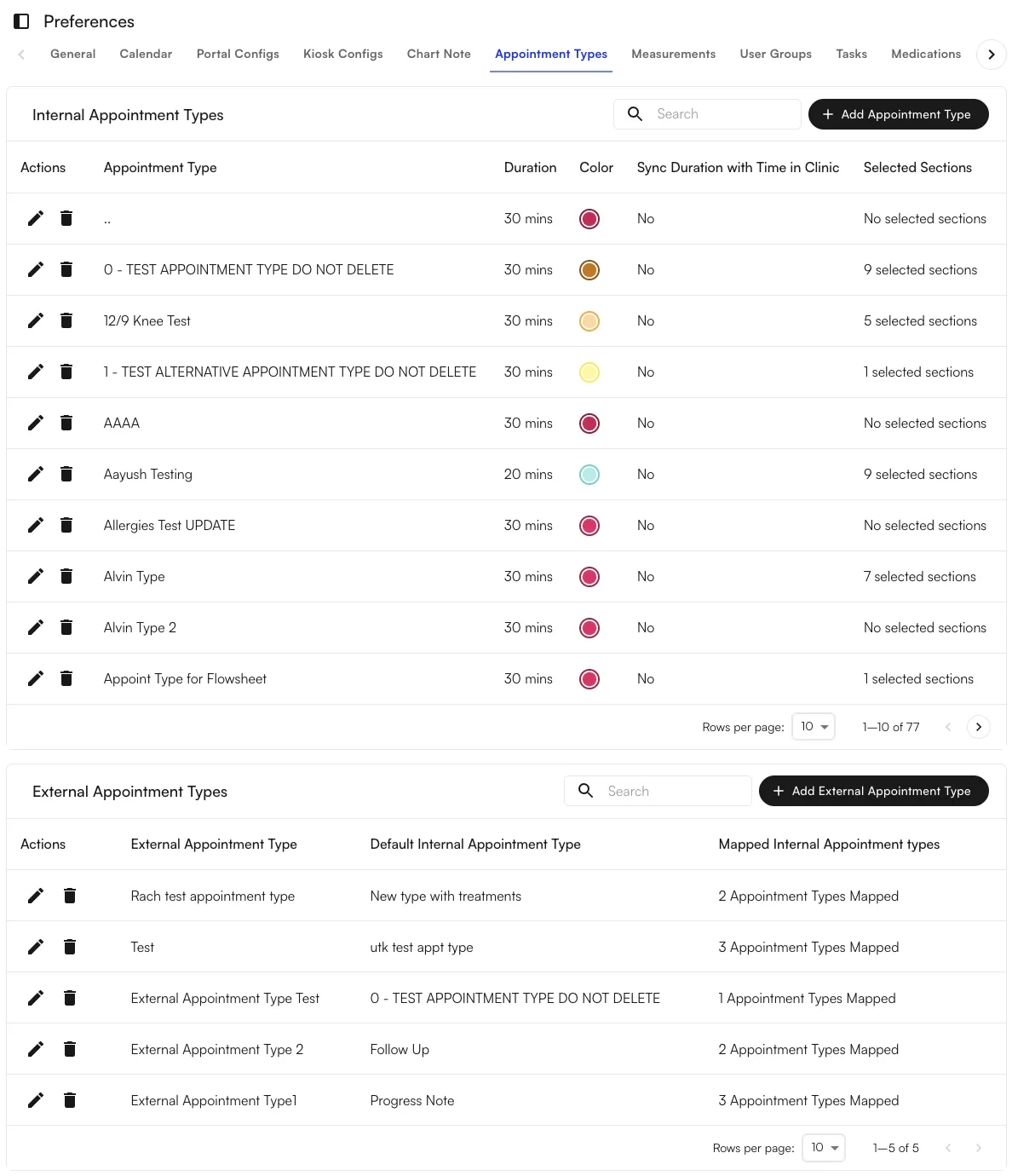Select the color swatch for Aayush Testing
This screenshot has width=1012, height=1176.
[589, 474]
